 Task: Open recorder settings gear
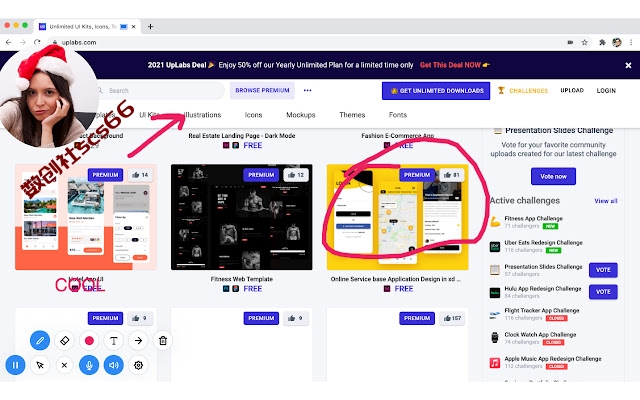pyautogui.click(x=138, y=365)
